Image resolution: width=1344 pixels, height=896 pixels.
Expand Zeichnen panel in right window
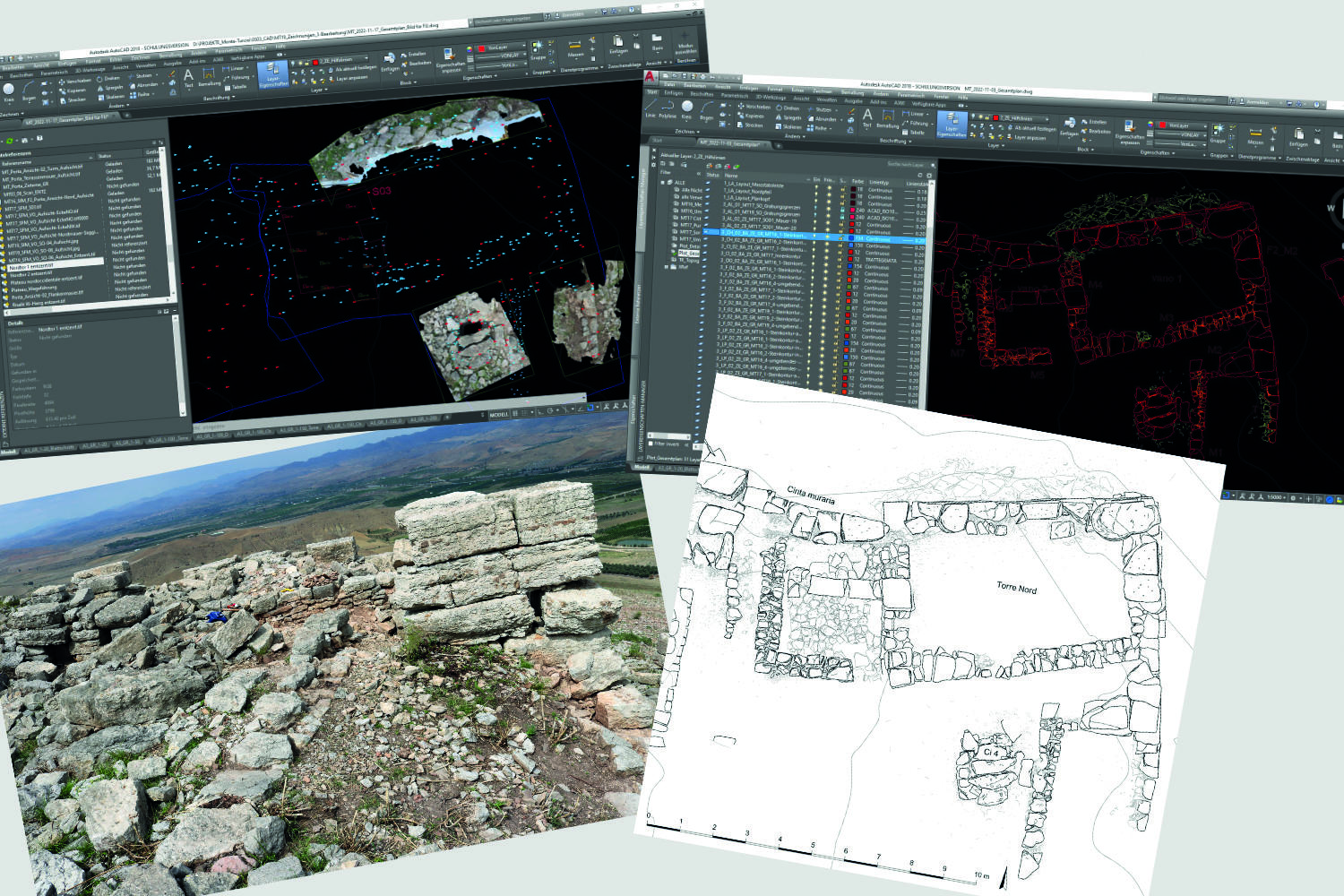[x=687, y=132]
